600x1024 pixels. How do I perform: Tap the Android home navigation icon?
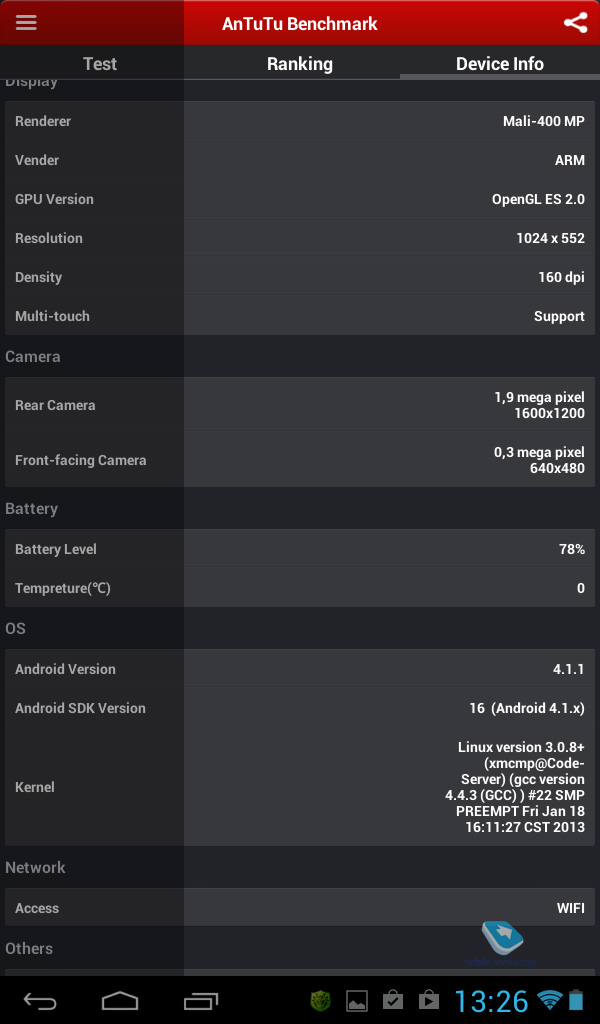pos(120,1000)
